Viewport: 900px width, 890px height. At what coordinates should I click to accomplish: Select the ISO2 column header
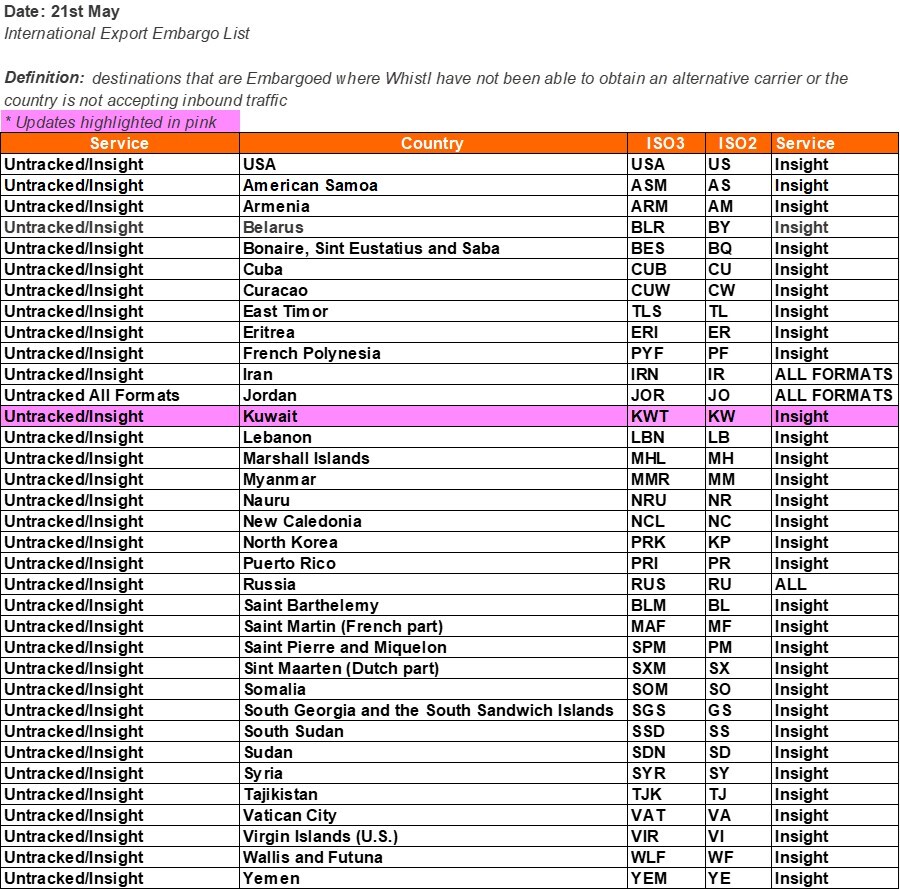tap(738, 143)
